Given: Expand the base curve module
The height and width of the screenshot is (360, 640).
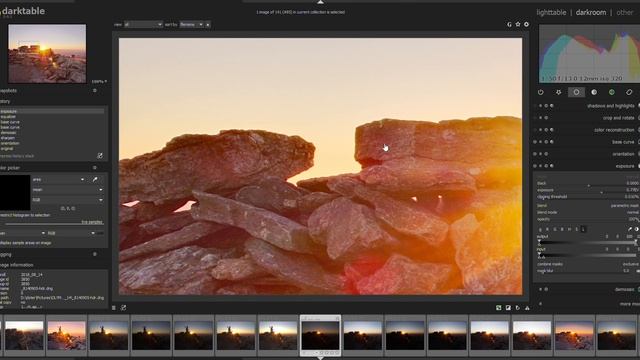Looking at the screenshot, I should click(623, 142).
